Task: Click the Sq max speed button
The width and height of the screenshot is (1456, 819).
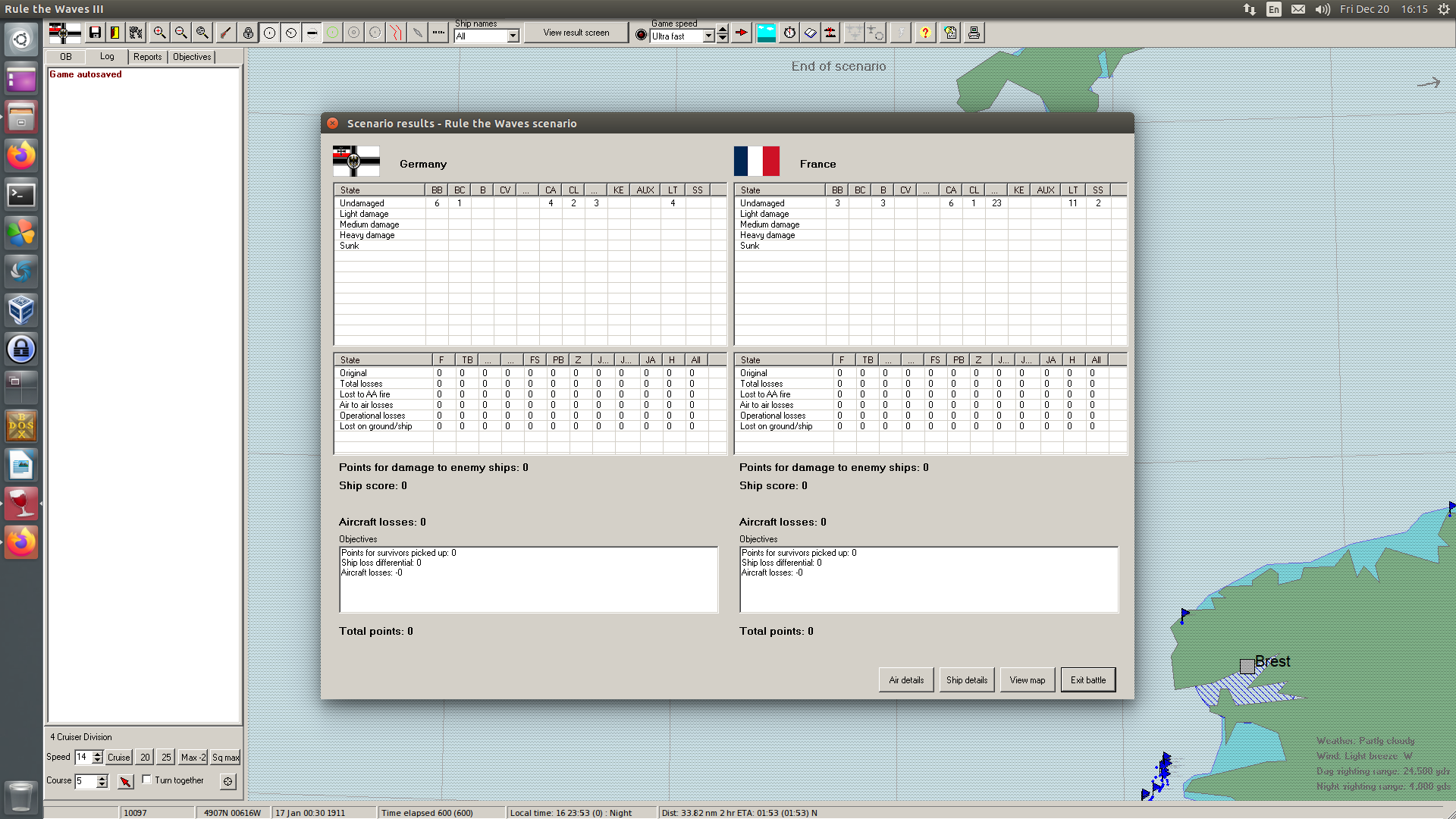Action: click(225, 757)
